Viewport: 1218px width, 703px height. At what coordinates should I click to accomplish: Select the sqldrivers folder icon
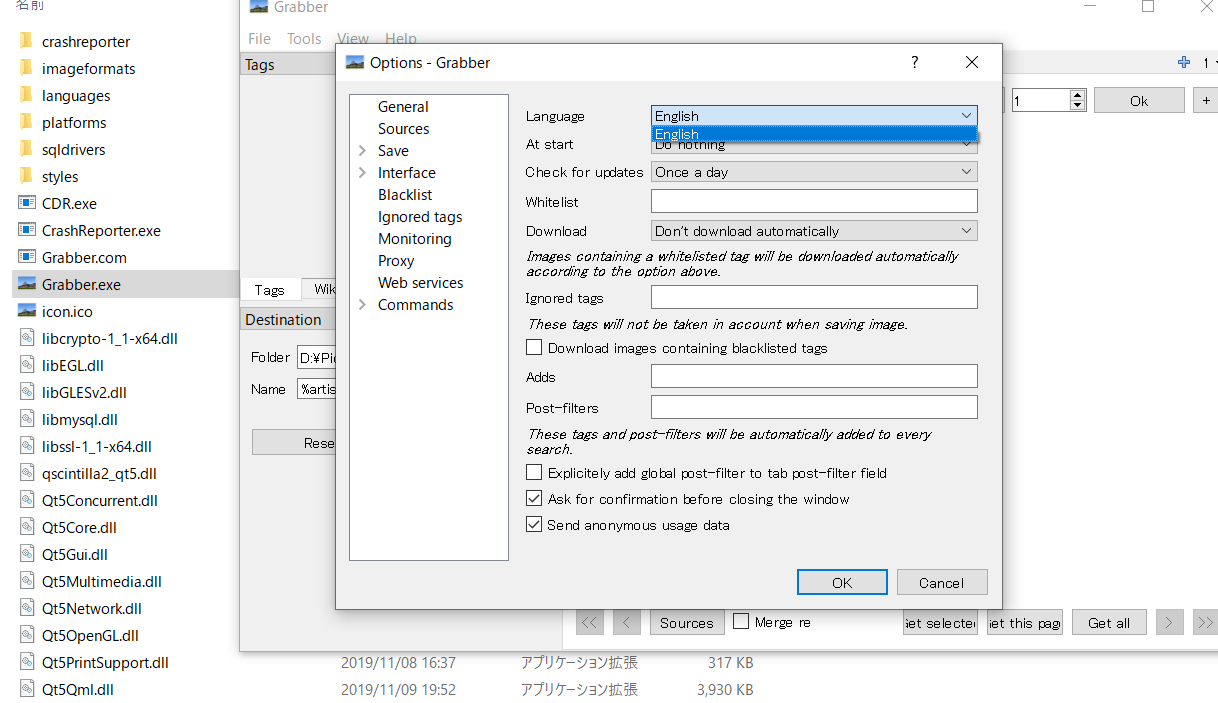click(26, 150)
